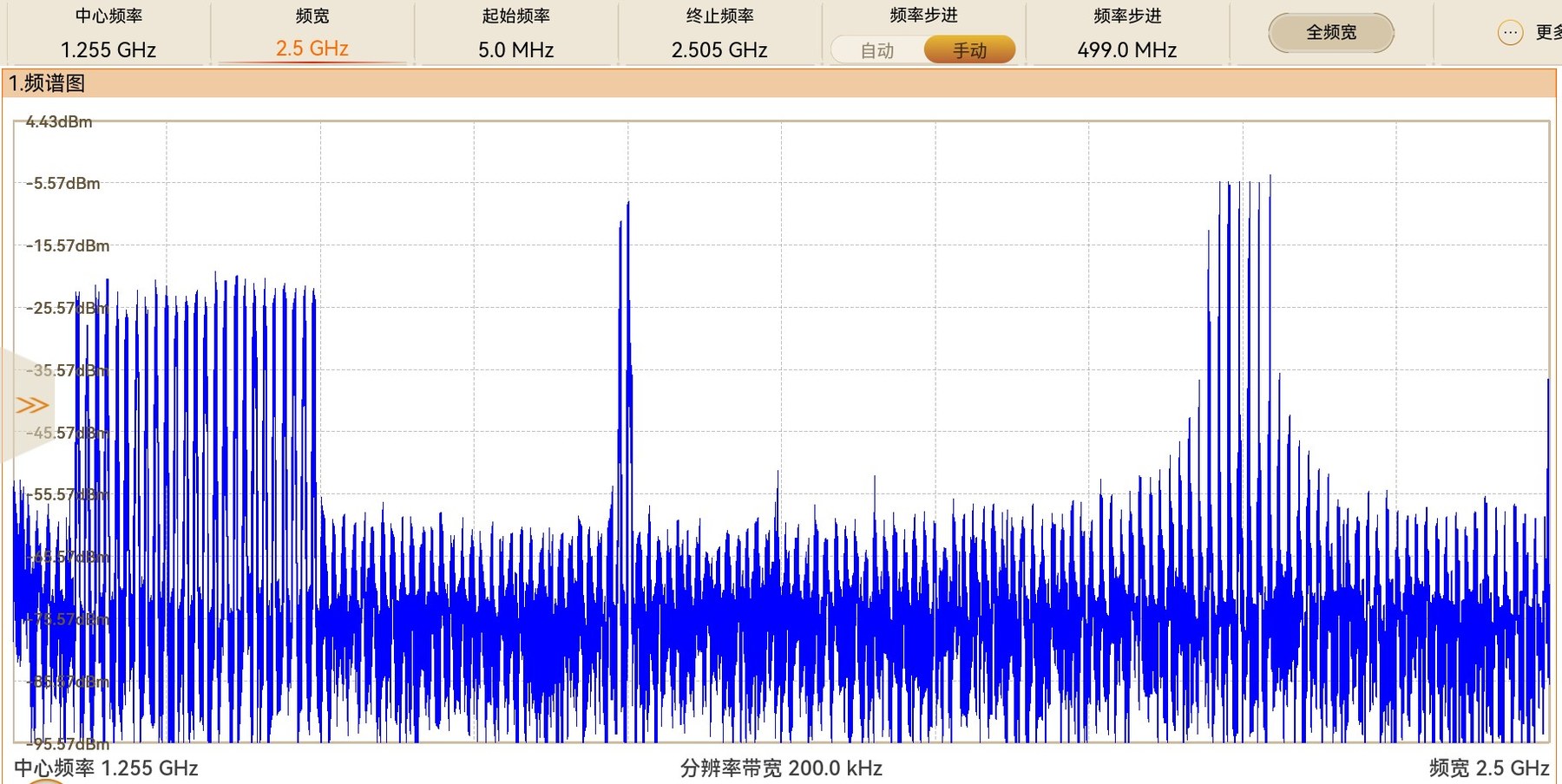Click the bottom-left 中心频率 1.255 GHz readout
Image resolution: width=1562 pixels, height=784 pixels.
pos(106,768)
